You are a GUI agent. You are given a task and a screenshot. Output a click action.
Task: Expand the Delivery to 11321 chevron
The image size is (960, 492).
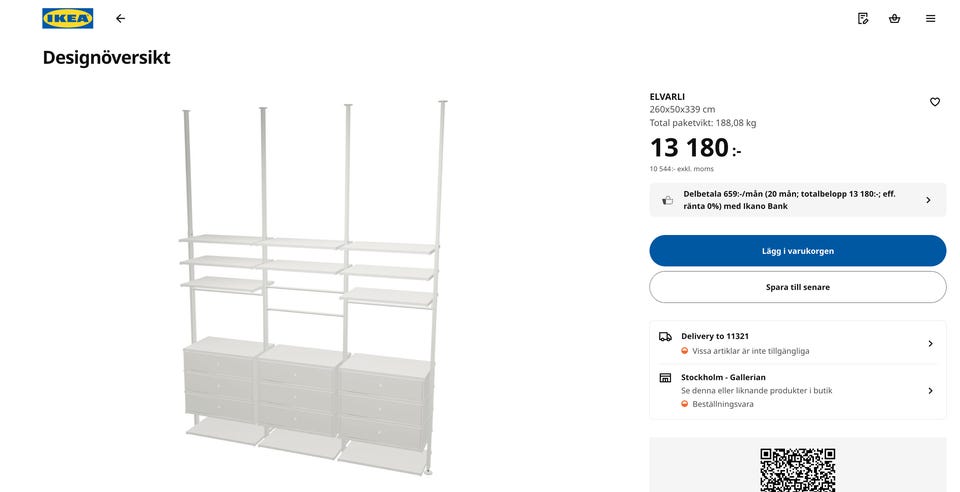click(930, 343)
